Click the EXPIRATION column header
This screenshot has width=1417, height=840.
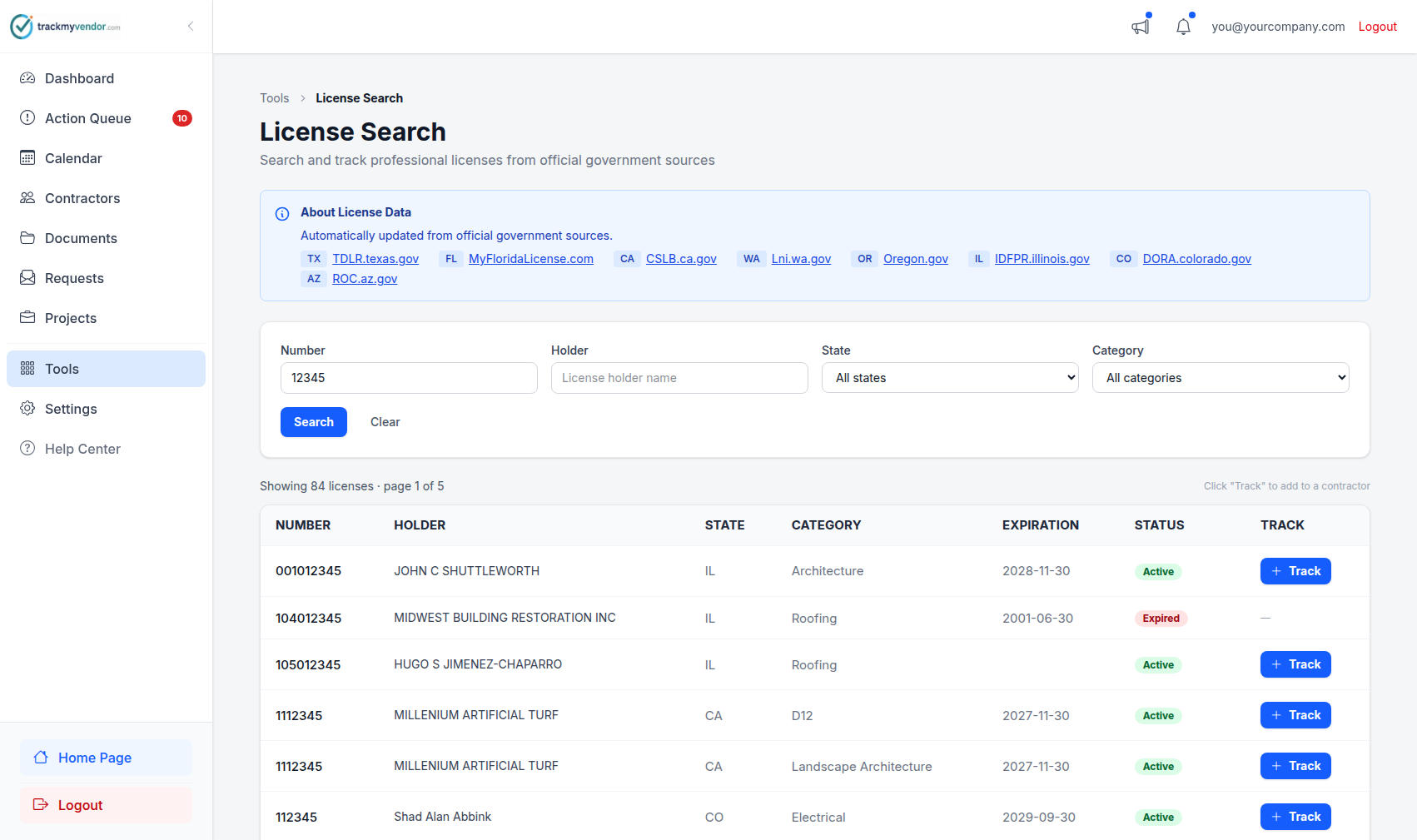coord(1041,525)
